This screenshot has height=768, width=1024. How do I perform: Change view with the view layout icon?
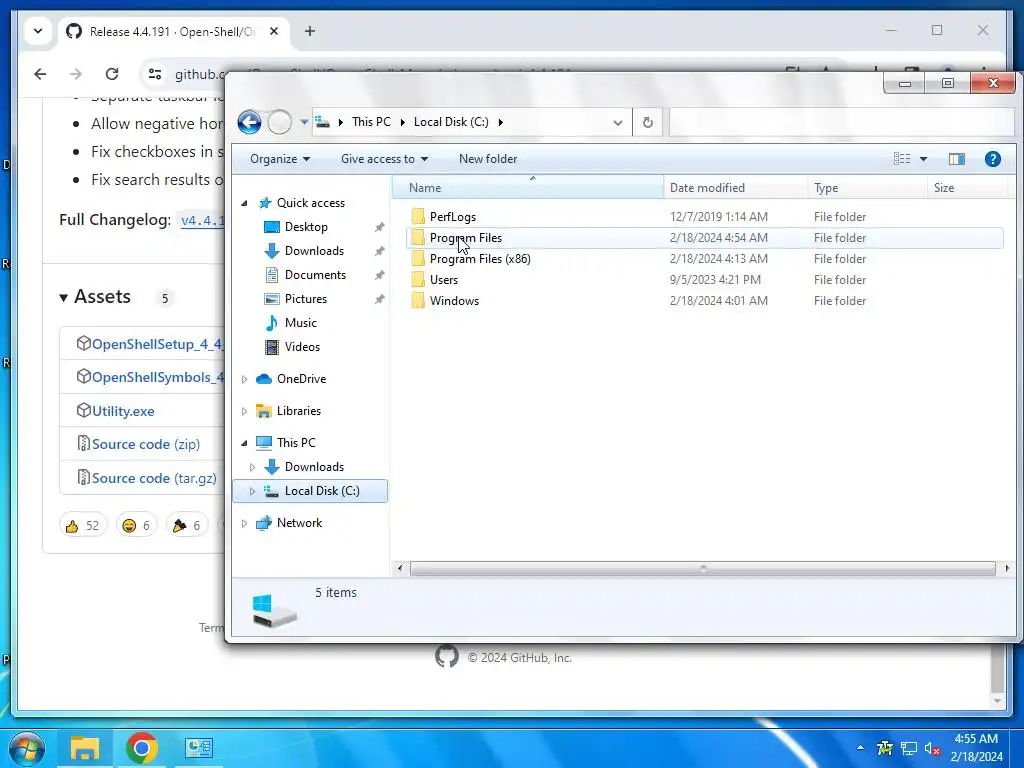point(902,159)
